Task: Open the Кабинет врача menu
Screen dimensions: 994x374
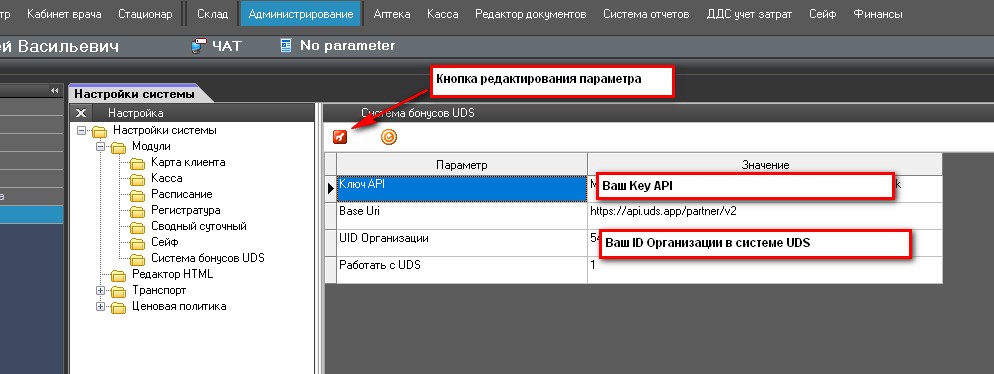Action: click(64, 13)
